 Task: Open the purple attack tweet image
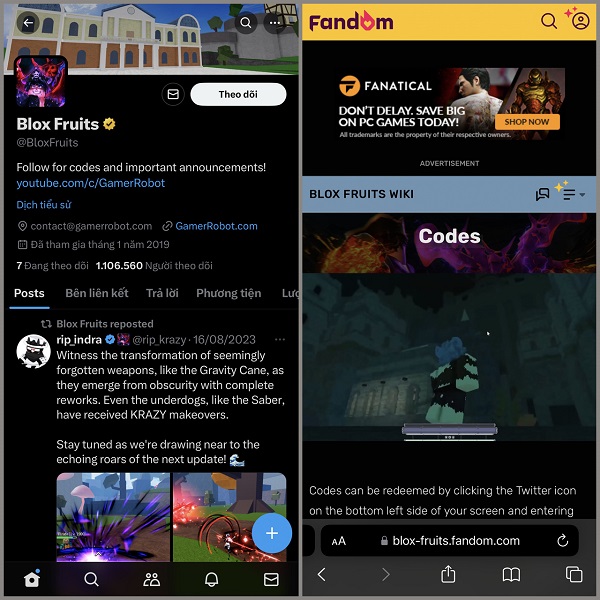pyautogui.click(x=113, y=517)
